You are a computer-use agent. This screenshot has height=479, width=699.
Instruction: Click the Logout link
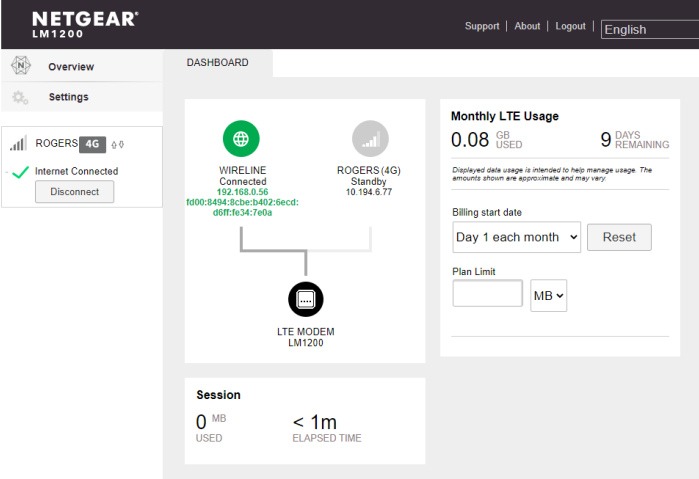click(570, 26)
